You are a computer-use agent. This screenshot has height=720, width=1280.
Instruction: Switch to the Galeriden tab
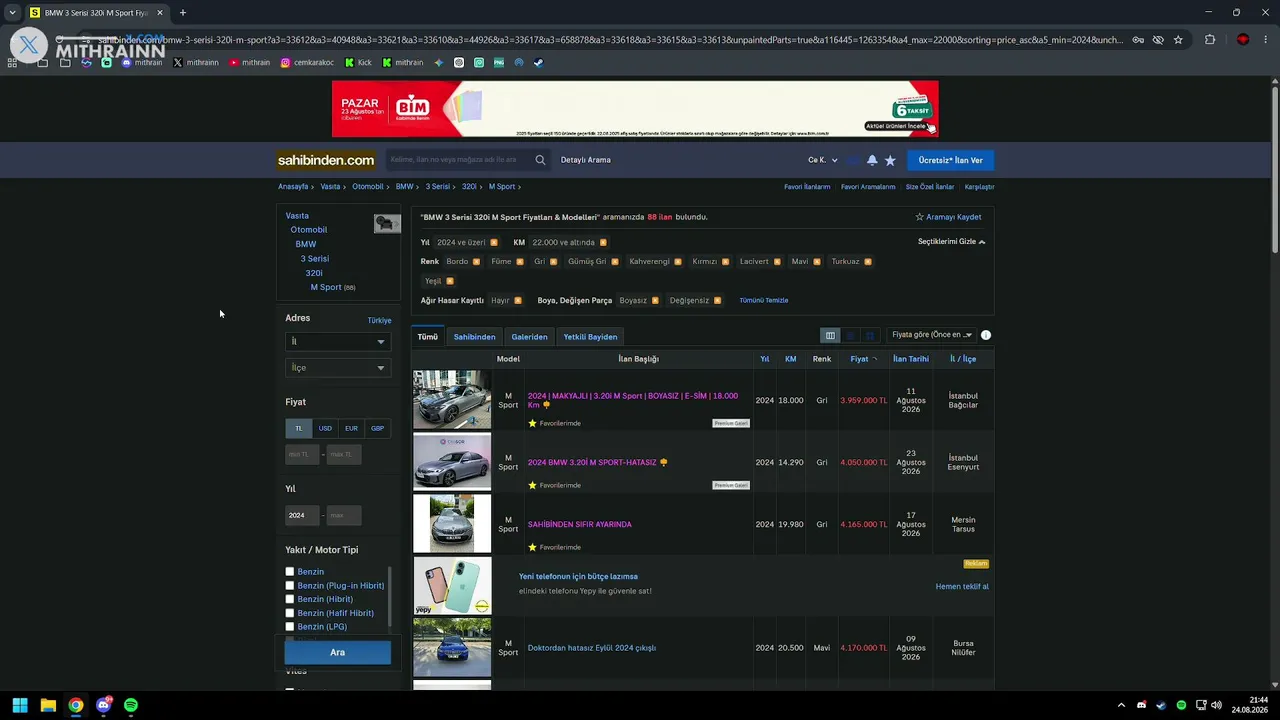tap(529, 337)
